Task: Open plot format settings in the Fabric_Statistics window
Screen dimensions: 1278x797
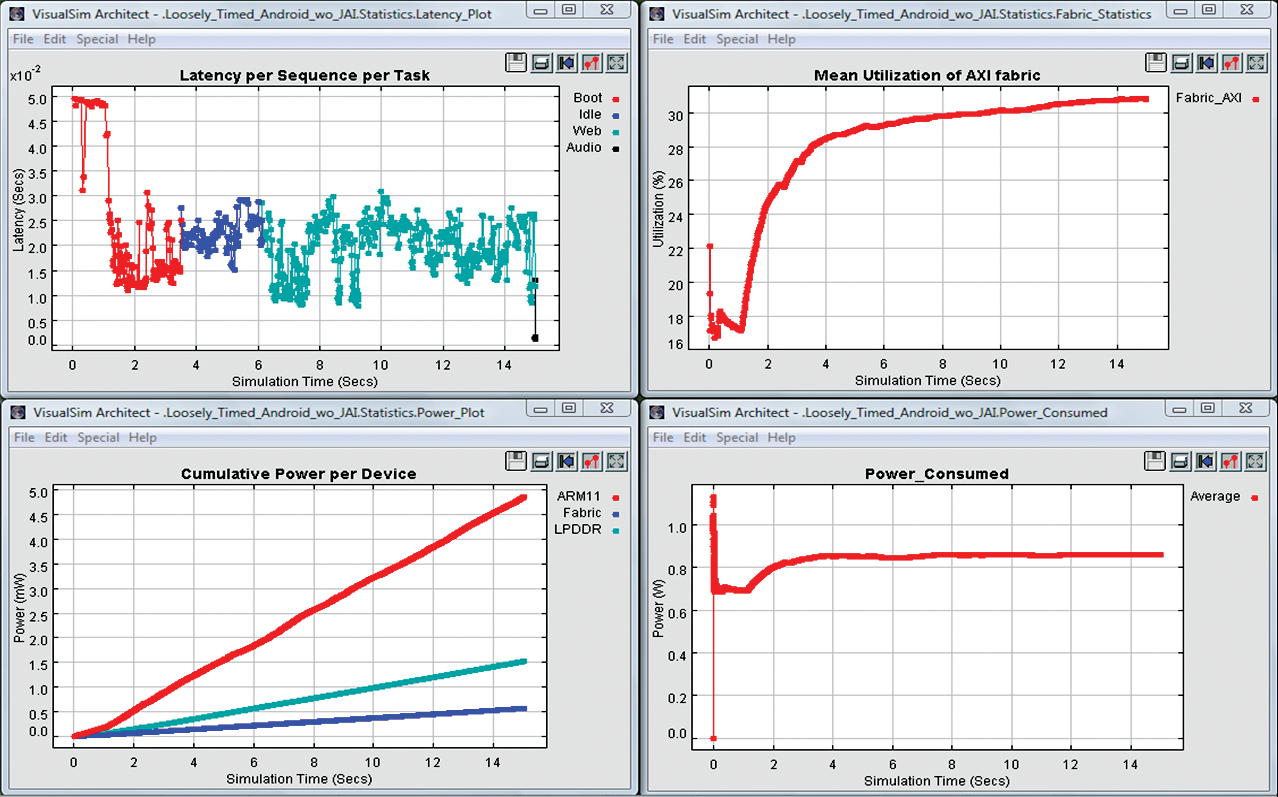Action: pyautogui.click(x=1231, y=63)
